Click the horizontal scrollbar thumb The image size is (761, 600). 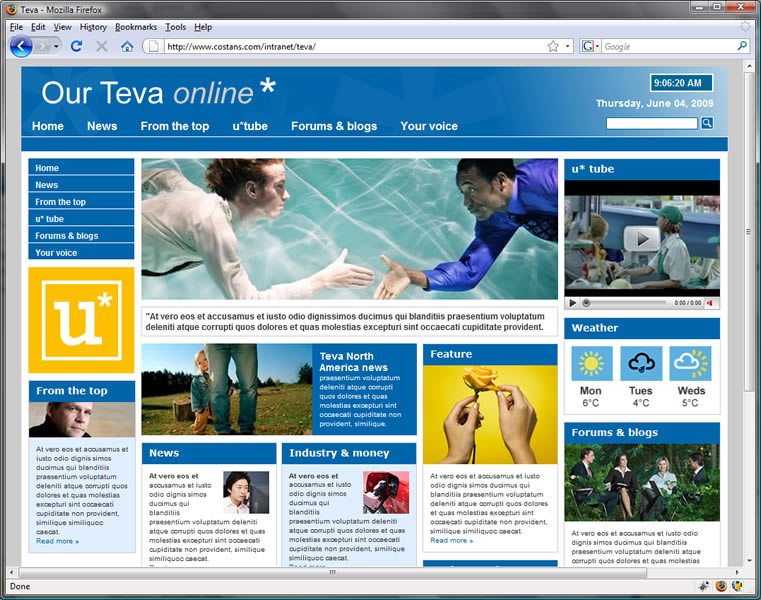tap(332, 572)
